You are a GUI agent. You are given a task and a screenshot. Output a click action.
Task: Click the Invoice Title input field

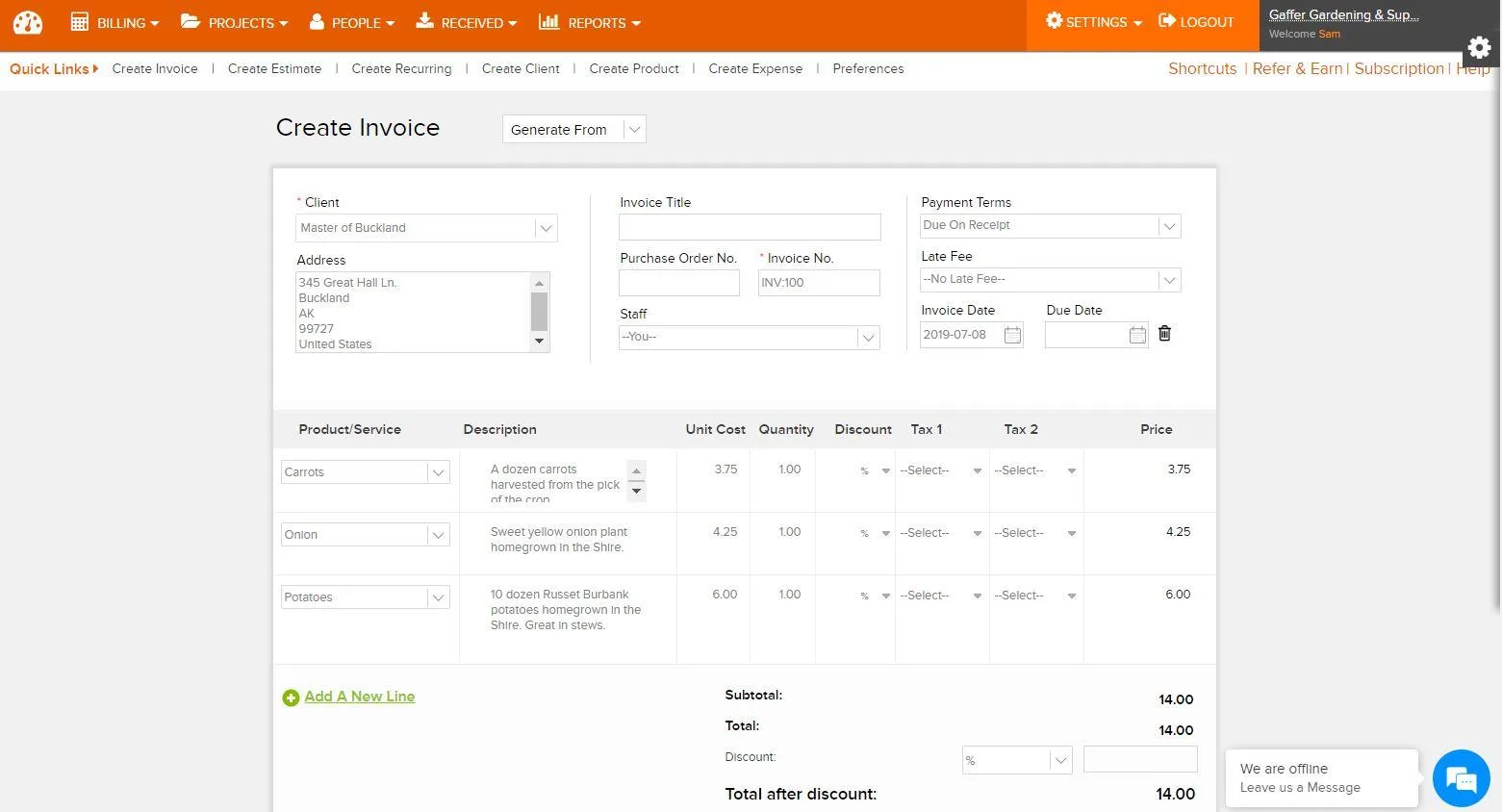pyautogui.click(x=750, y=227)
